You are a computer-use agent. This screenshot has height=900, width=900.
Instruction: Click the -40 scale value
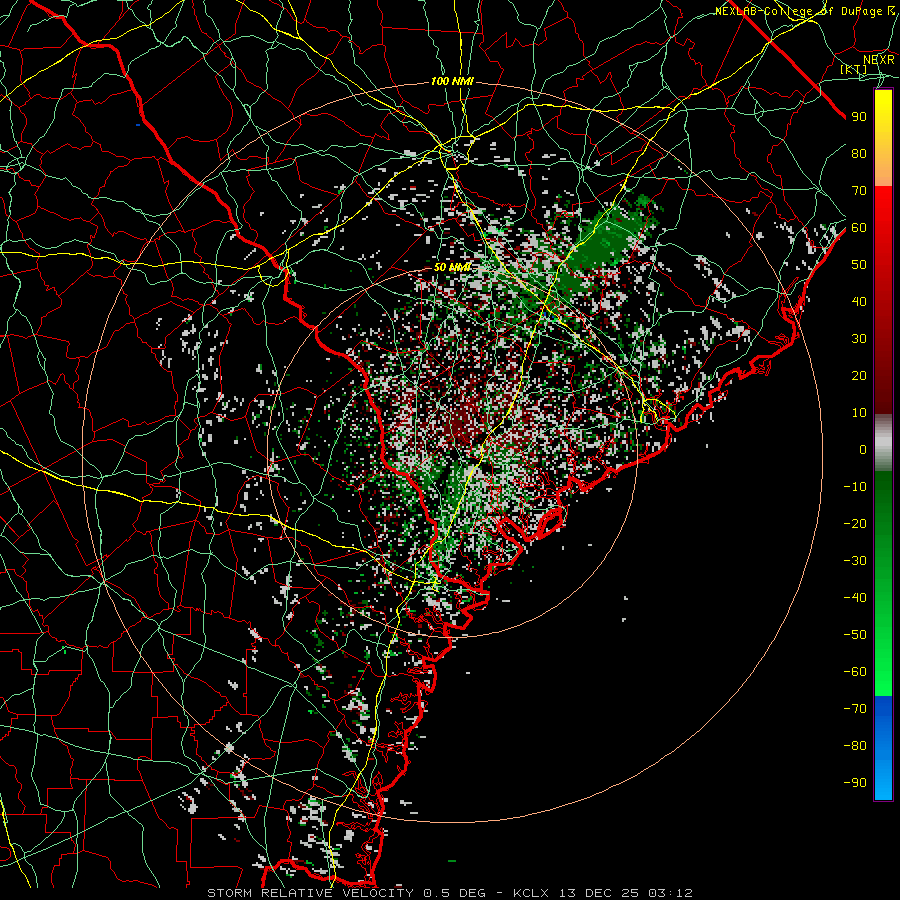pos(855,598)
